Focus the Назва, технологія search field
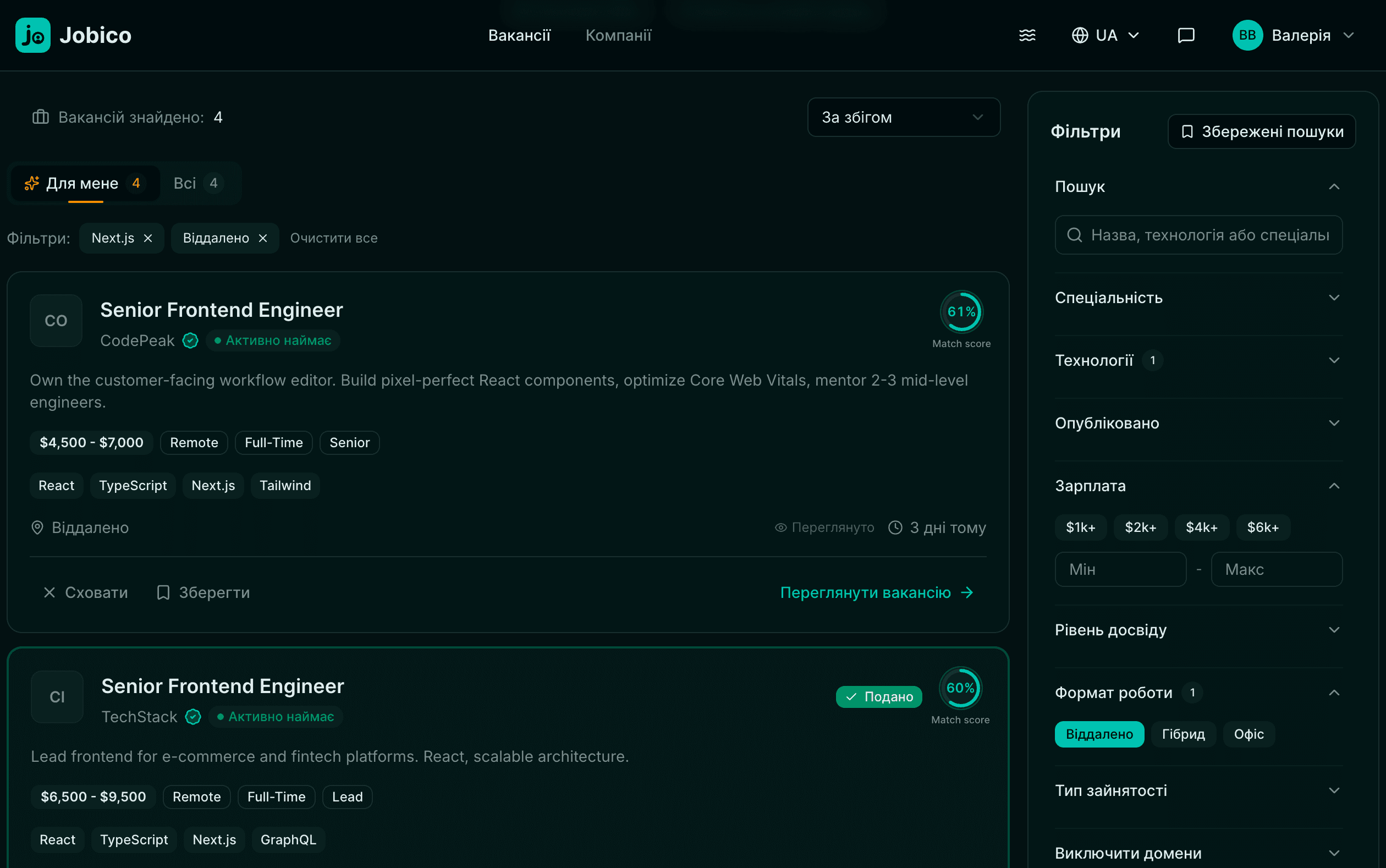 1198,235
